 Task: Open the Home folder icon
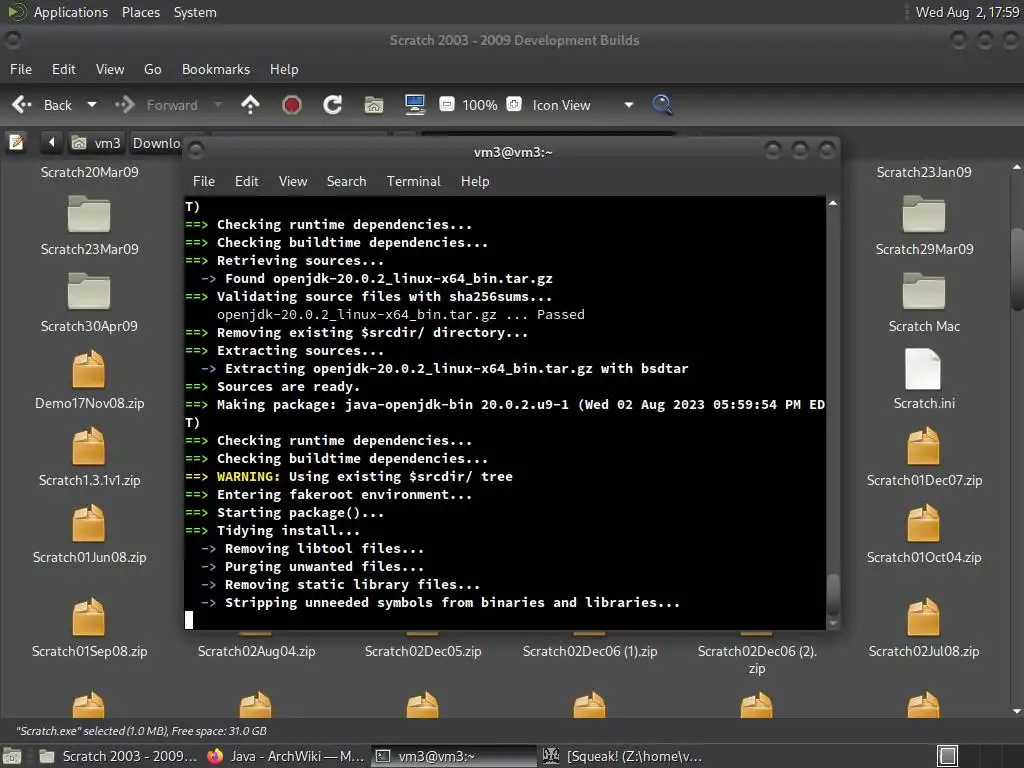(374, 104)
